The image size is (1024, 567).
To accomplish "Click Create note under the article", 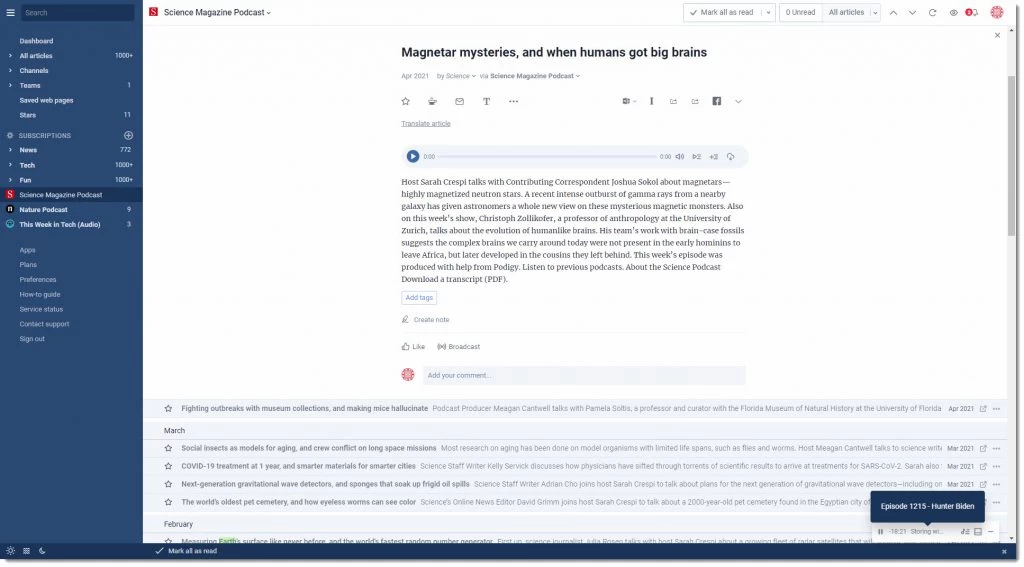I will point(426,321).
